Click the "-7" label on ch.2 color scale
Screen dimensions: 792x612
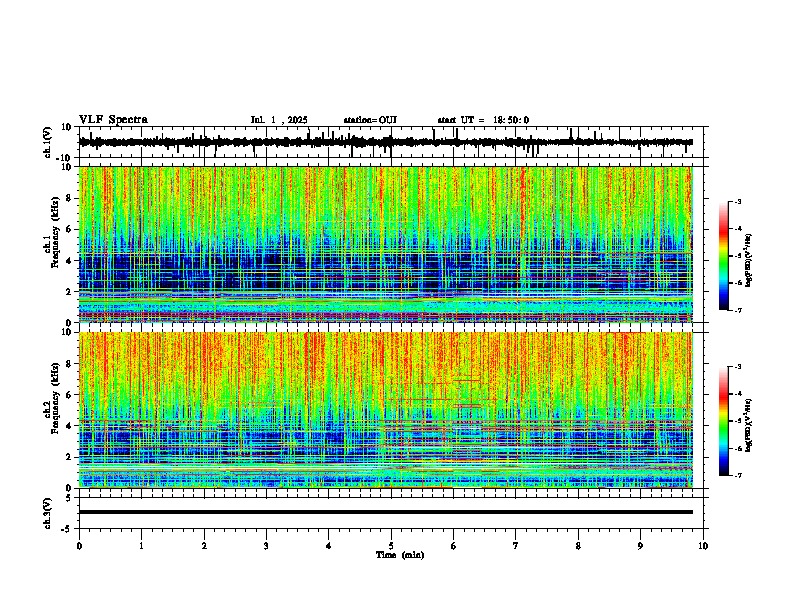coord(737,475)
